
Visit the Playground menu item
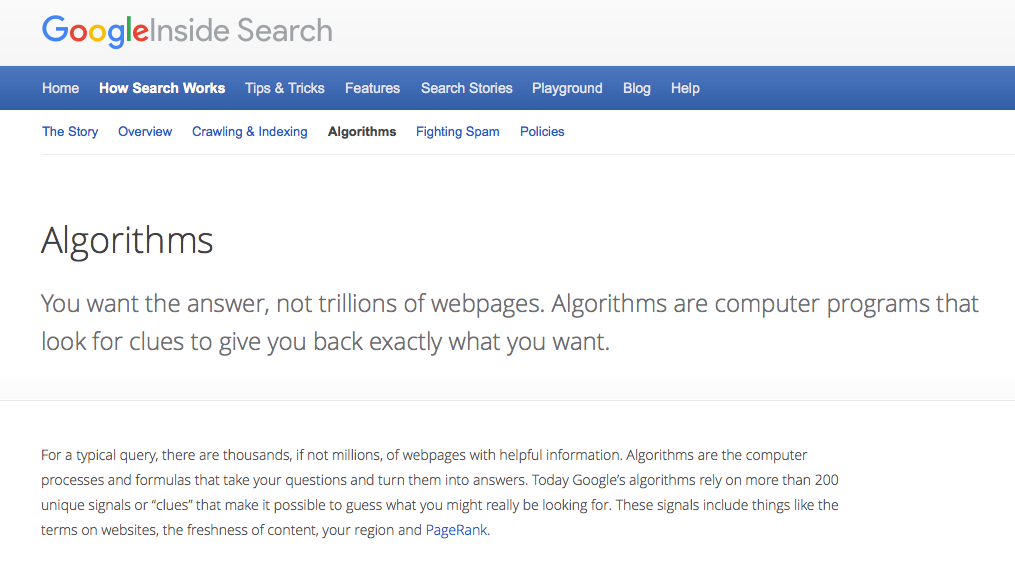(x=567, y=88)
